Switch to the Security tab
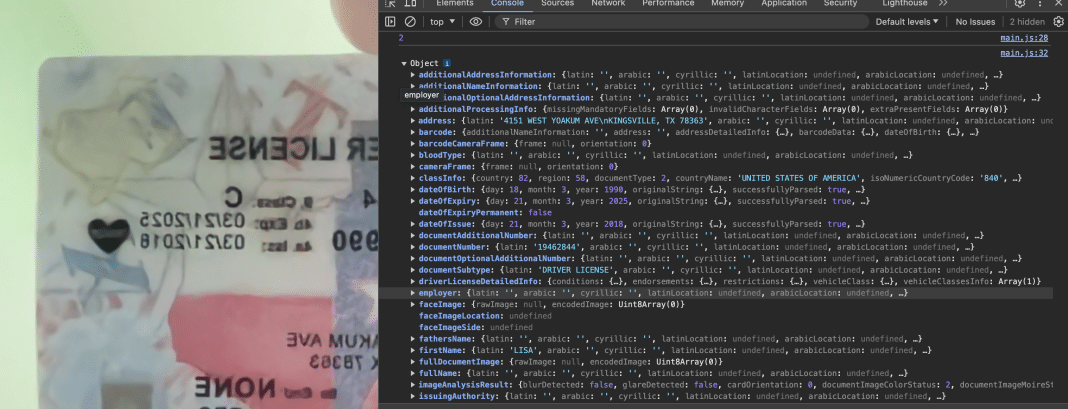1068x409 pixels. 840,3
